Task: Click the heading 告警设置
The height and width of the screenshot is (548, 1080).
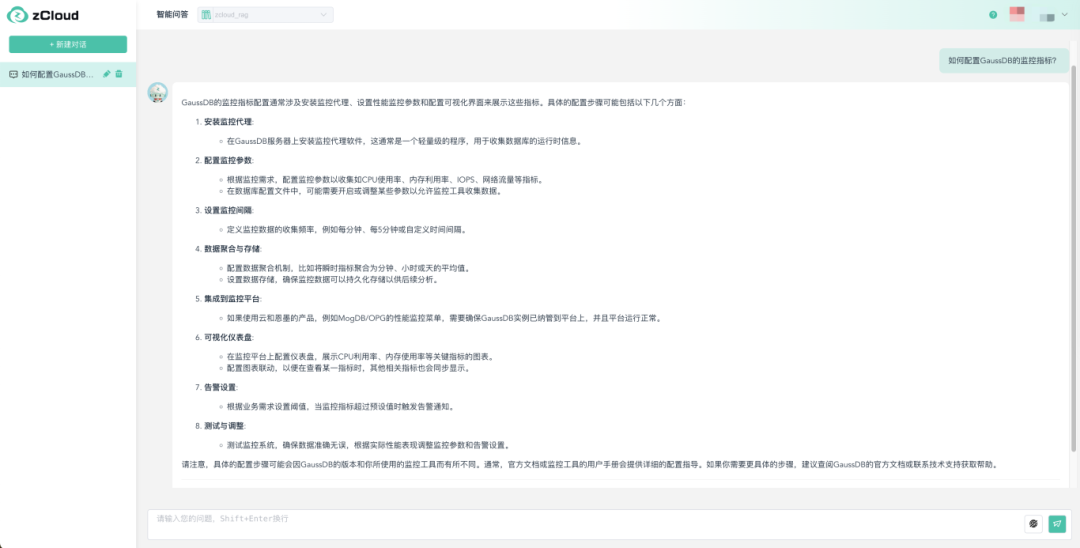Action: coord(220,387)
